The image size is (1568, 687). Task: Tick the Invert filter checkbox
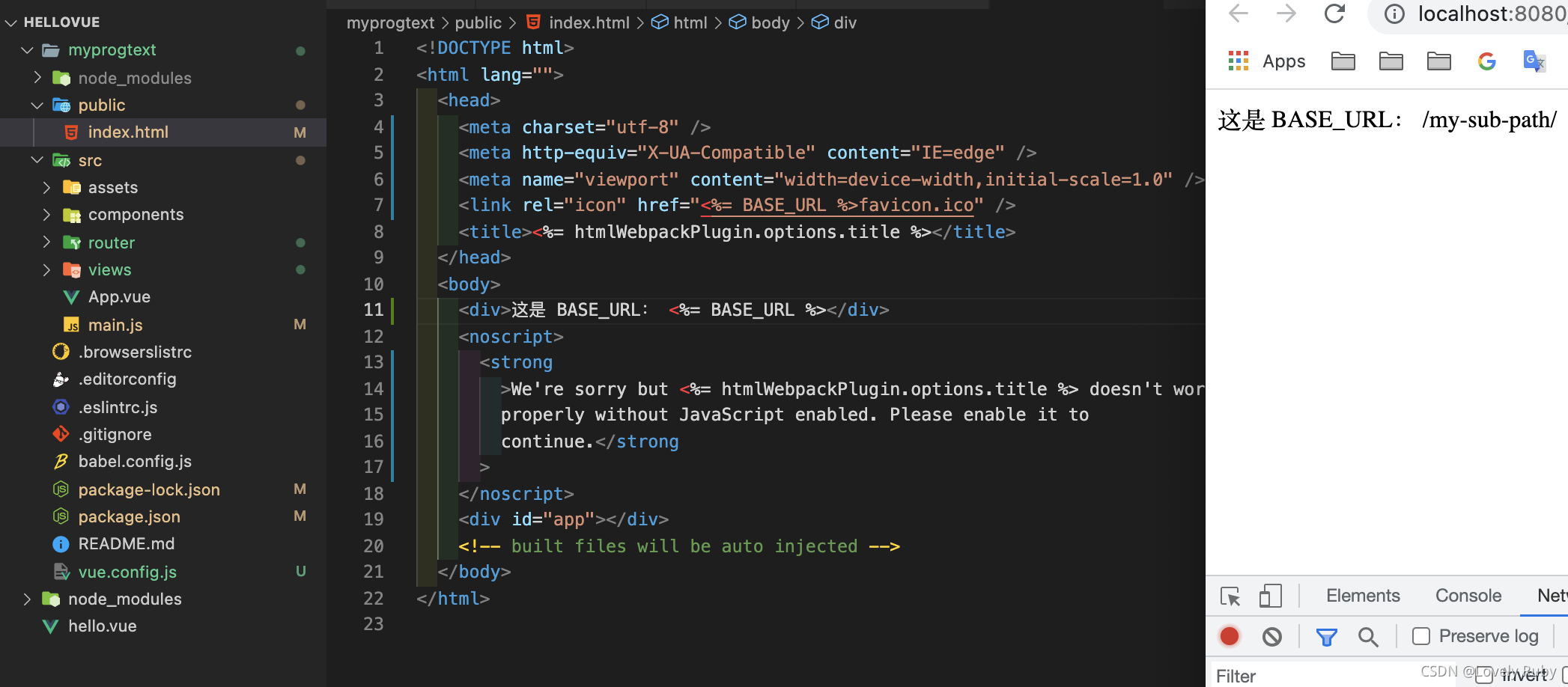pyautogui.click(x=1483, y=676)
